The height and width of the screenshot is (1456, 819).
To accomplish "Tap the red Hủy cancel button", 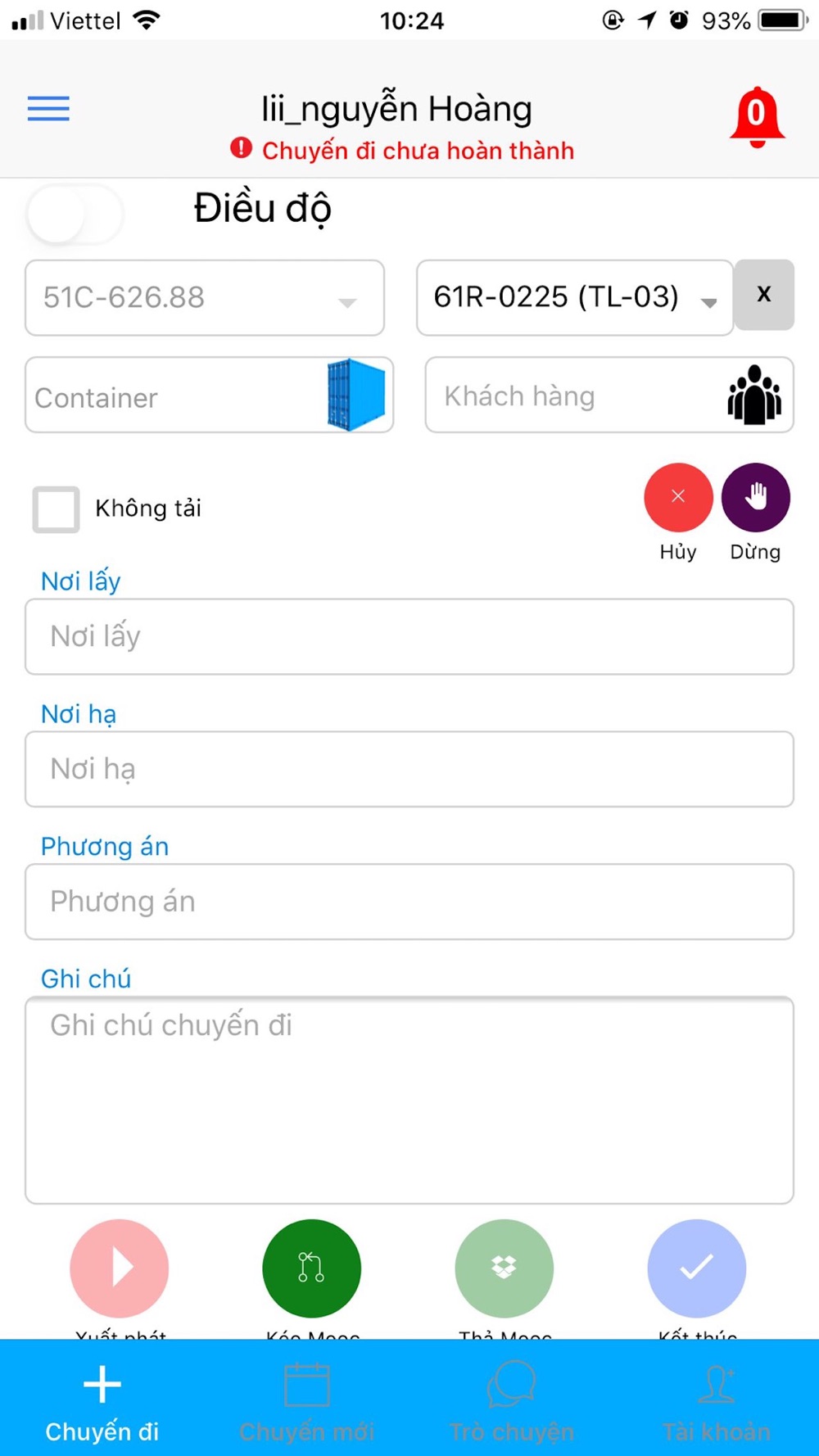I will coord(678,497).
